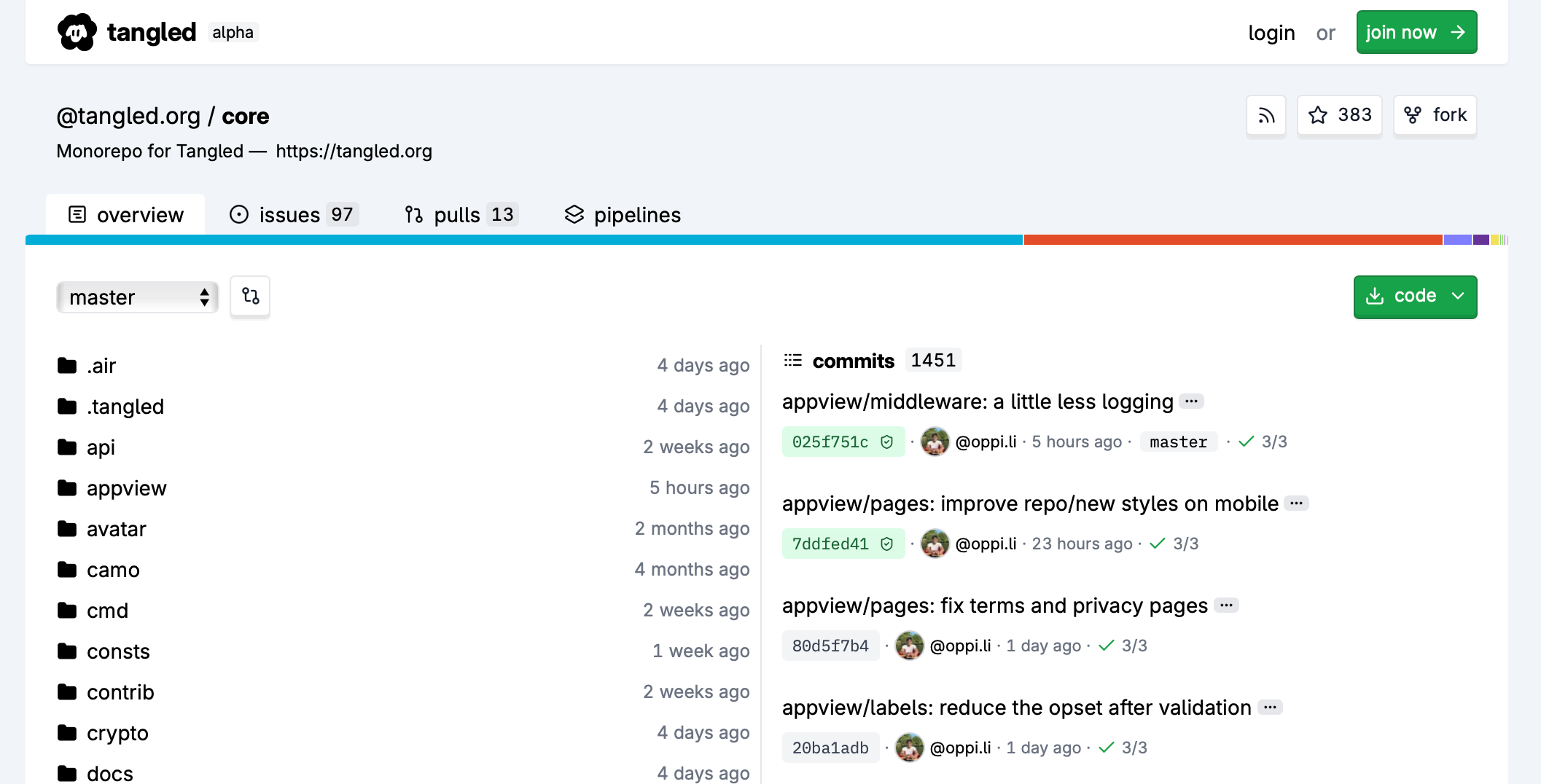Click the oppi.li avatar on first commit
This screenshot has height=784, width=1541.
tap(935, 442)
